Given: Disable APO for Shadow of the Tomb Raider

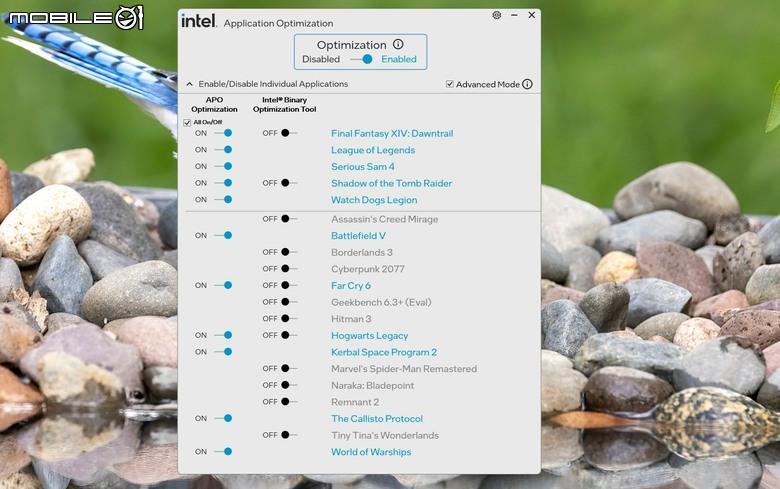Looking at the screenshot, I should (x=223, y=183).
